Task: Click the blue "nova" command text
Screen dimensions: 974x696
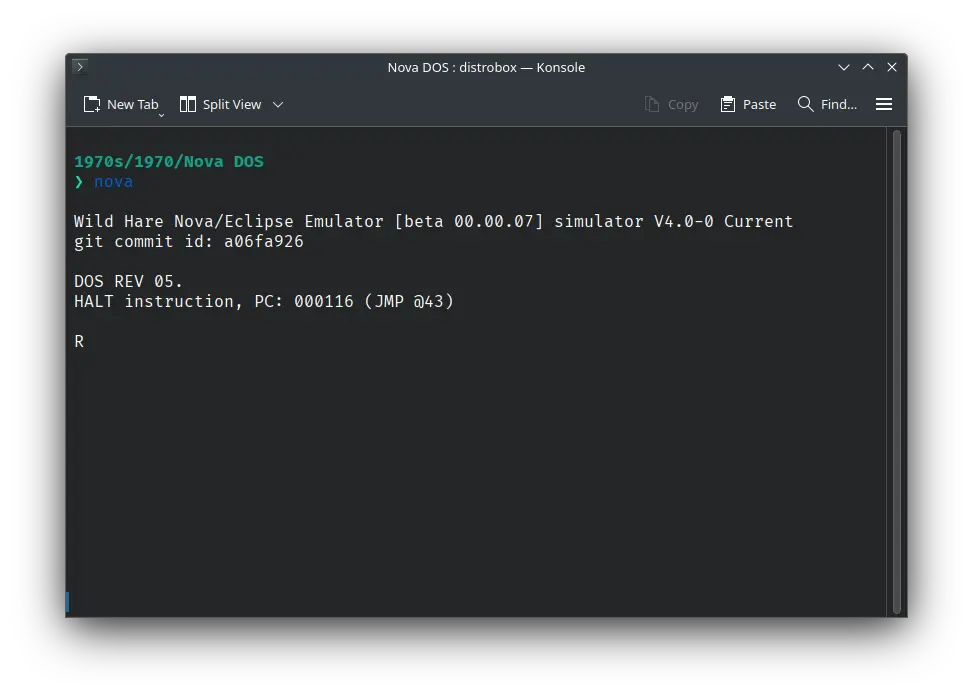Action: pyautogui.click(x=113, y=181)
